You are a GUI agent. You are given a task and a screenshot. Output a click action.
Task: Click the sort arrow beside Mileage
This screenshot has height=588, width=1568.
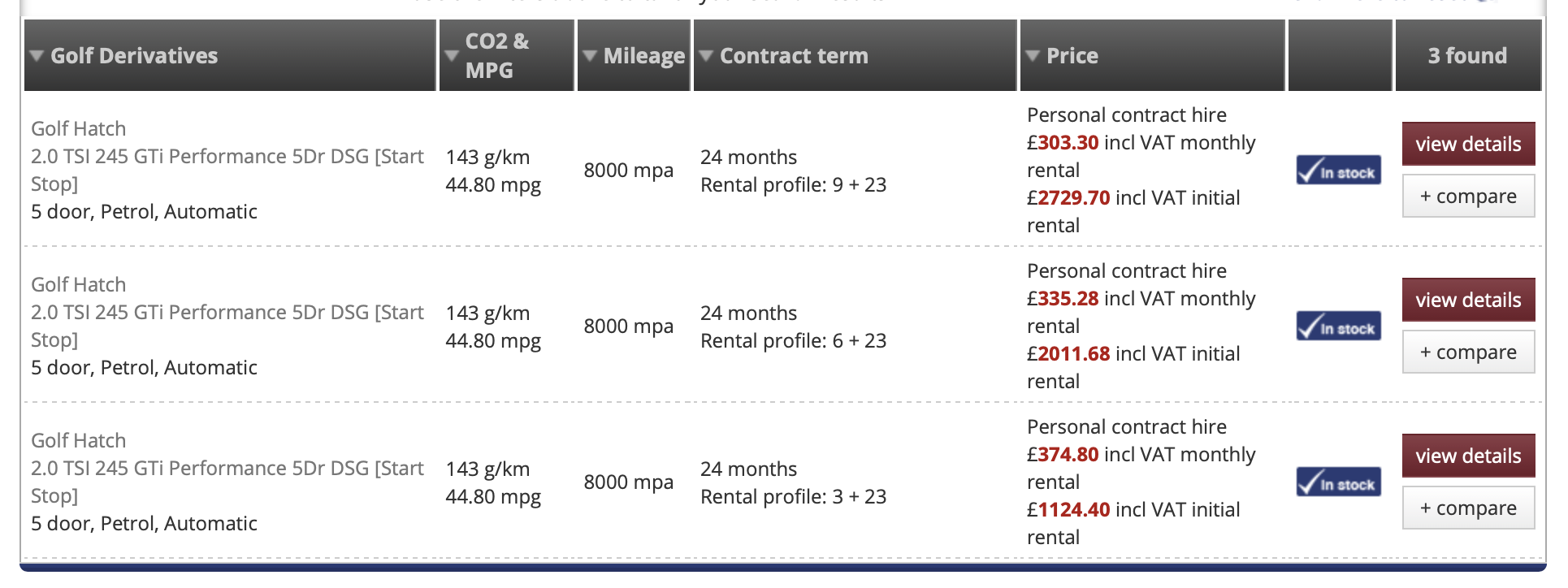coord(591,56)
